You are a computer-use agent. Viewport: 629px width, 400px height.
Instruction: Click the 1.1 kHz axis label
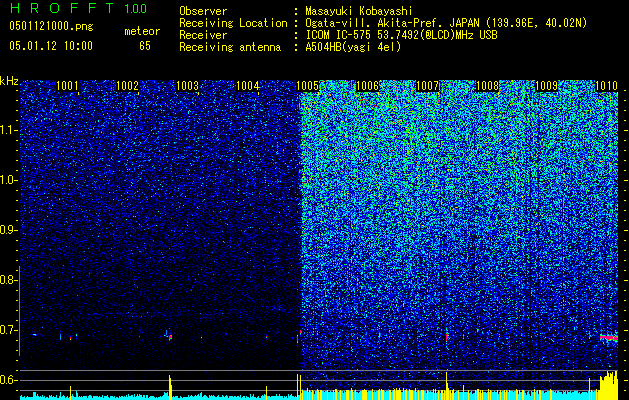click(x=9, y=130)
